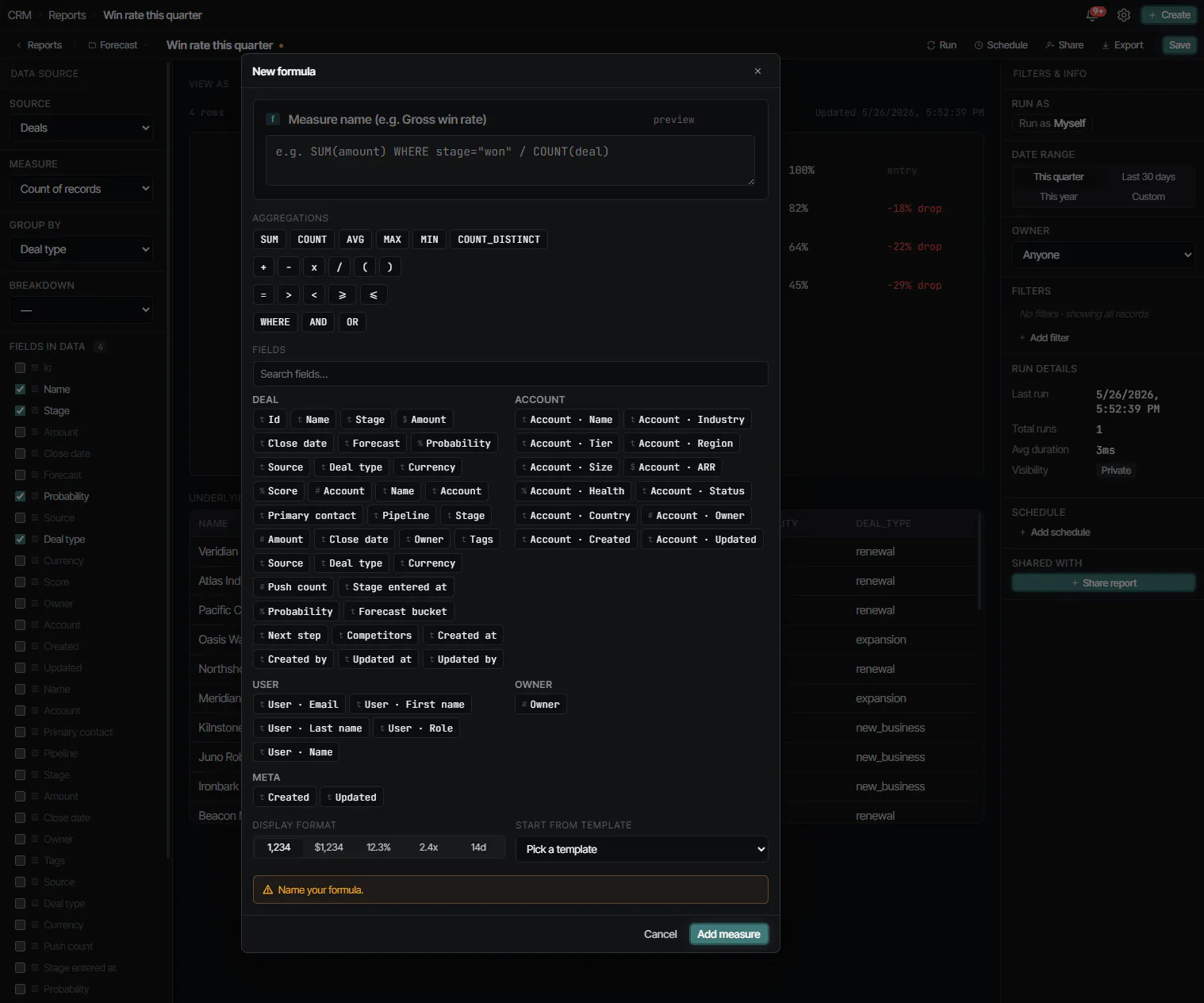Viewport: 1204px width, 1003px height.
Task: Open the settings gear icon
Action: pyautogui.click(x=1124, y=15)
